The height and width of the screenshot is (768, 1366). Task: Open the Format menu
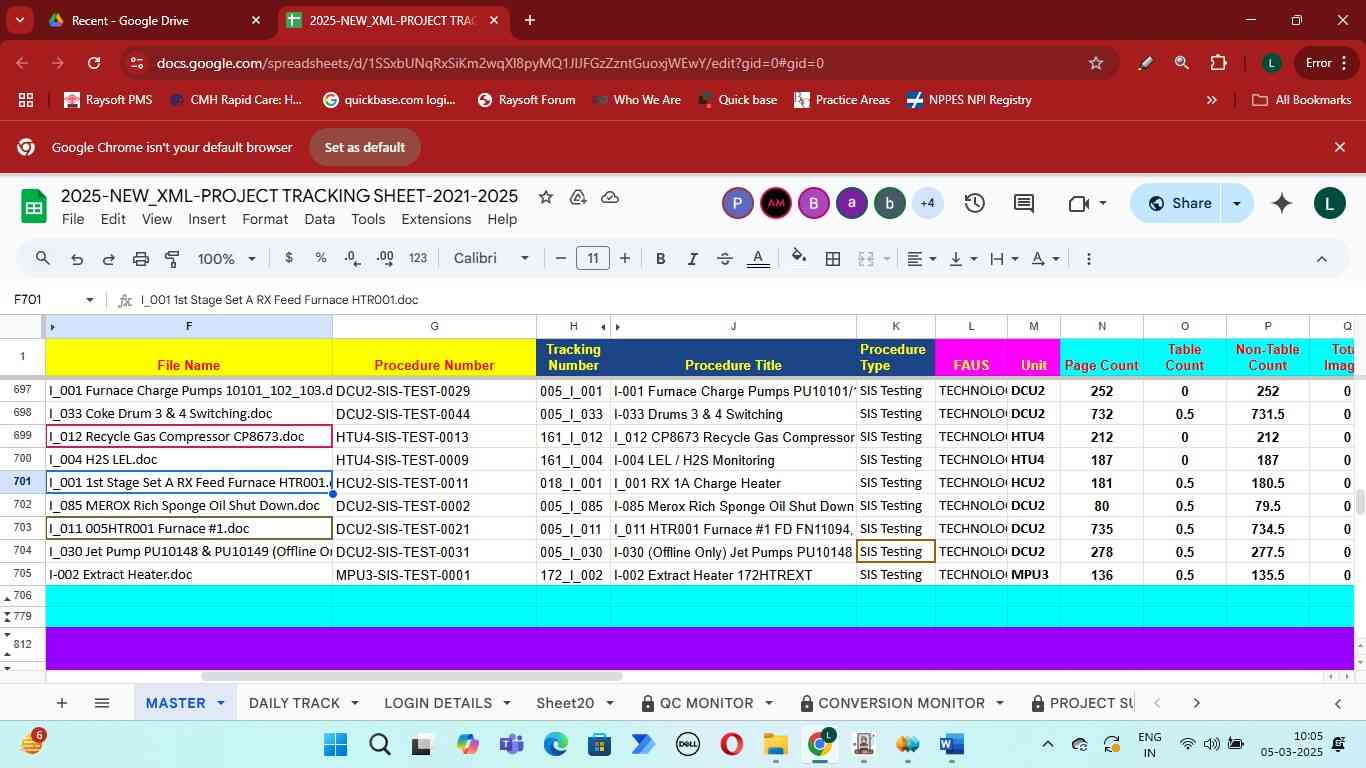pyautogui.click(x=265, y=219)
